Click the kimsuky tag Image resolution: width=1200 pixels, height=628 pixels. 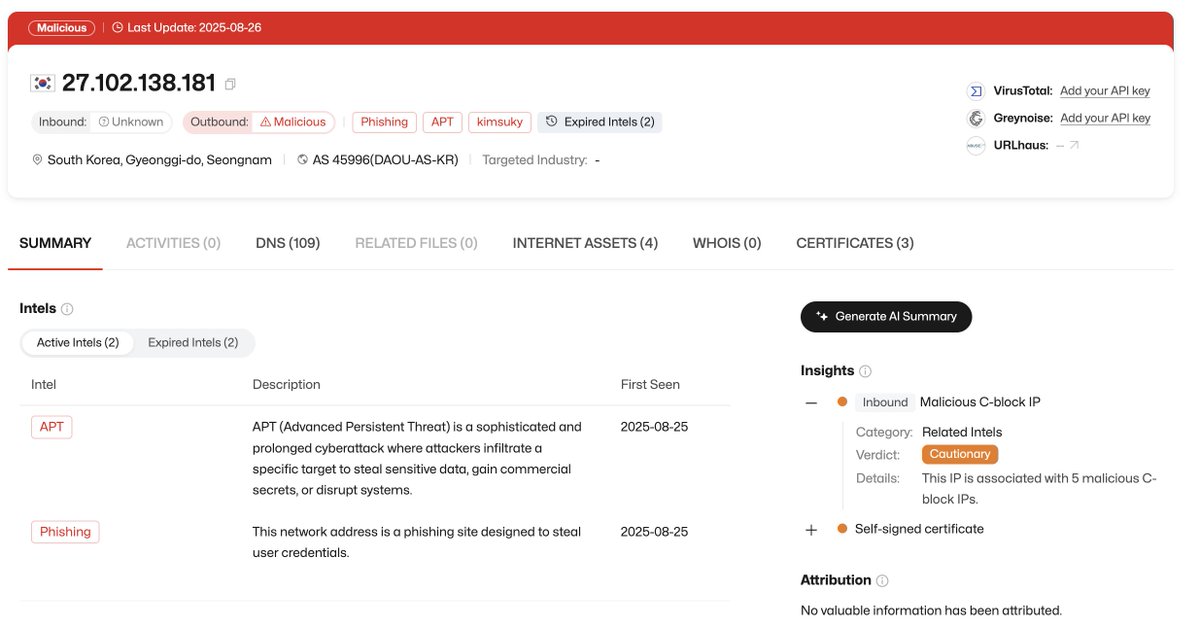[499, 122]
